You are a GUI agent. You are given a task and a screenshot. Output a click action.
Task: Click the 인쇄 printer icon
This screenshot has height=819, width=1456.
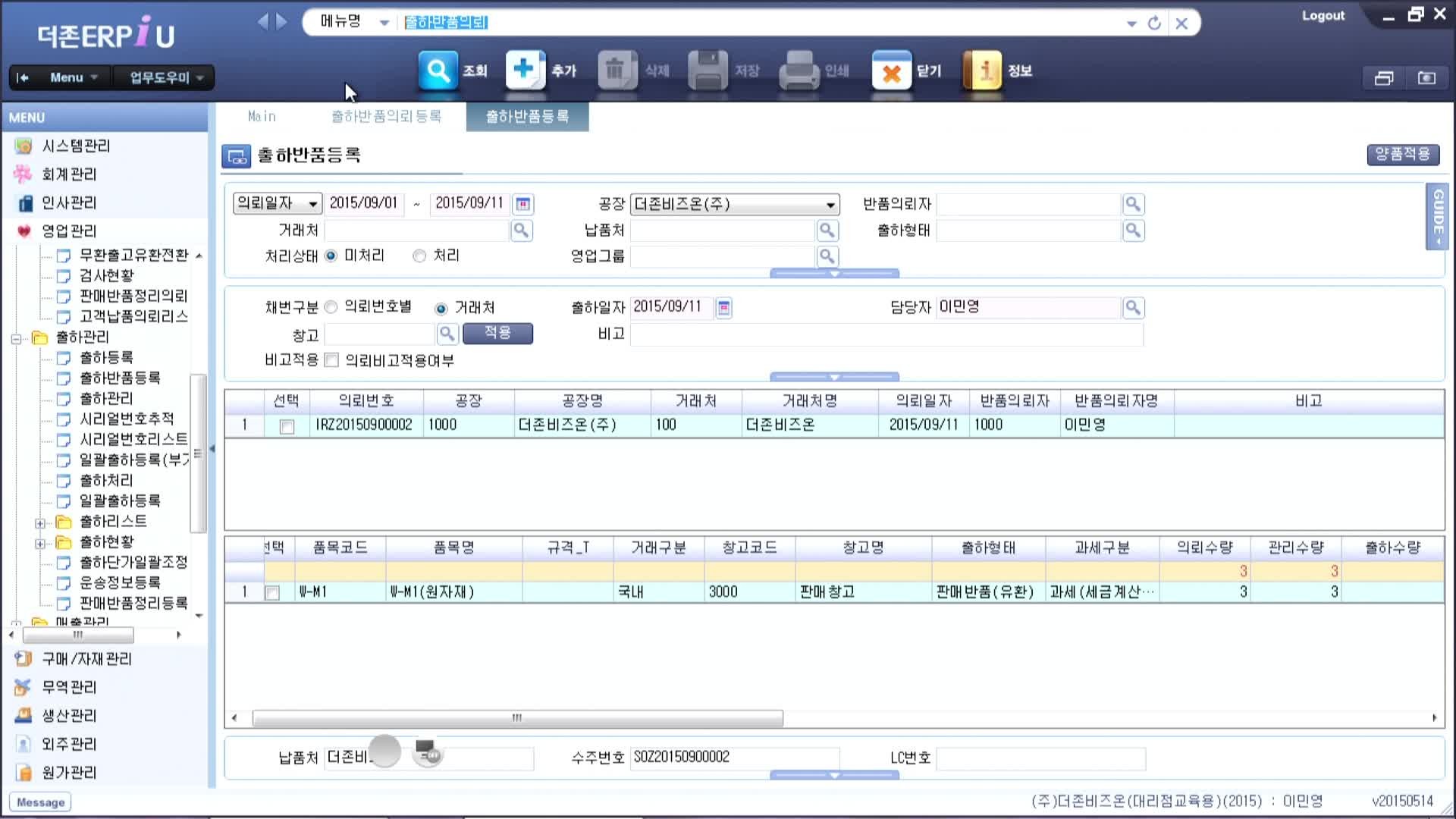click(799, 71)
